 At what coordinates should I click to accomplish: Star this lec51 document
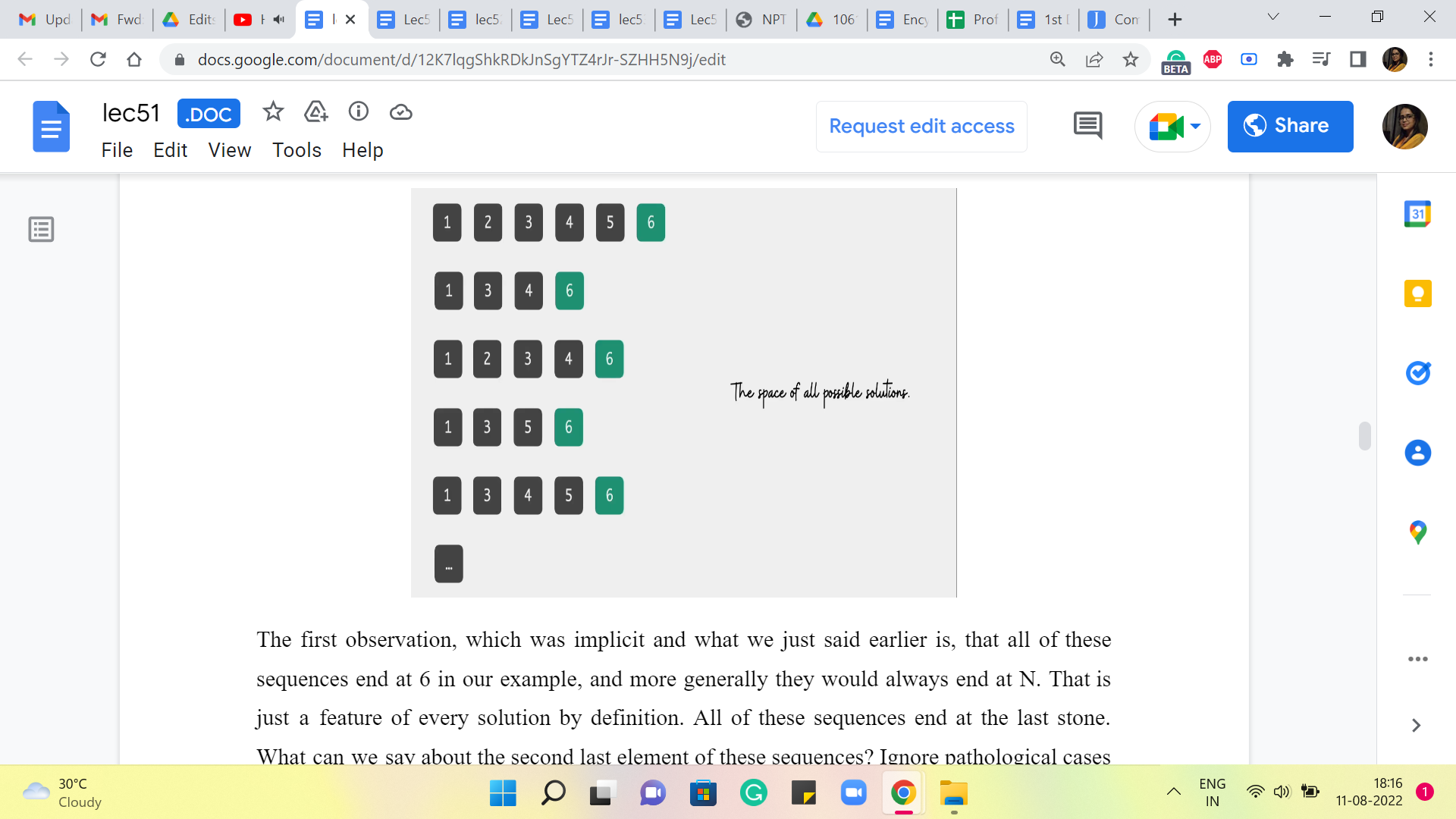pyautogui.click(x=273, y=112)
